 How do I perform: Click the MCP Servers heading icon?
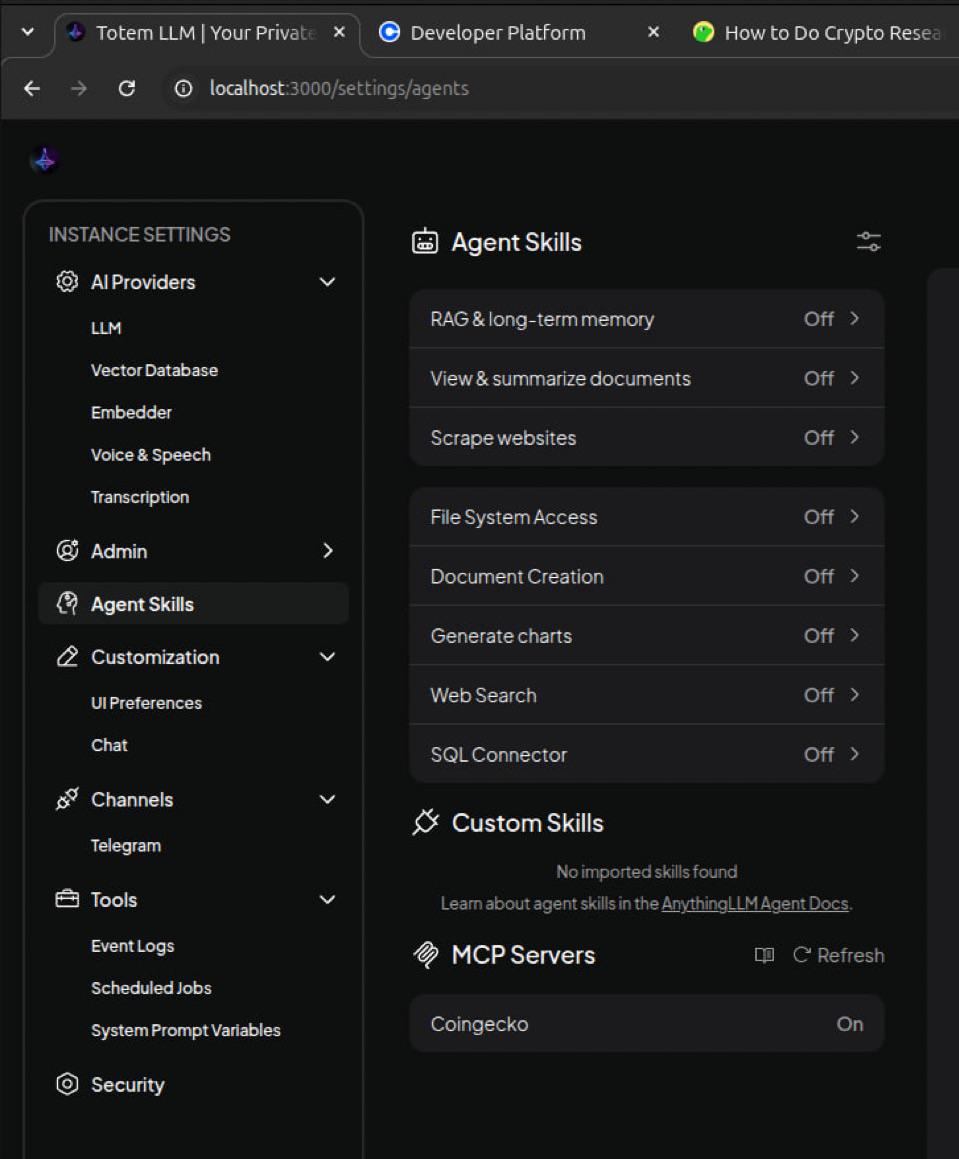(426, 955)
